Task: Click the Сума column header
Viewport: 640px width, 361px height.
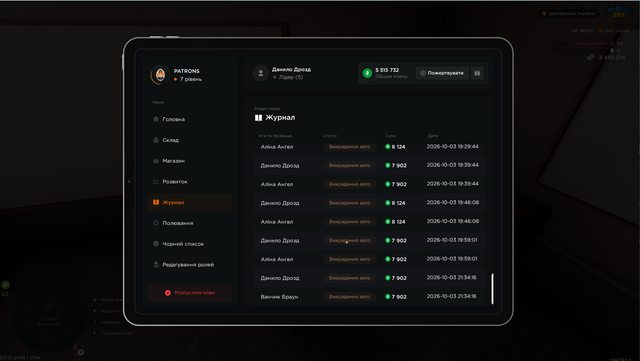Action: point(390,136)
